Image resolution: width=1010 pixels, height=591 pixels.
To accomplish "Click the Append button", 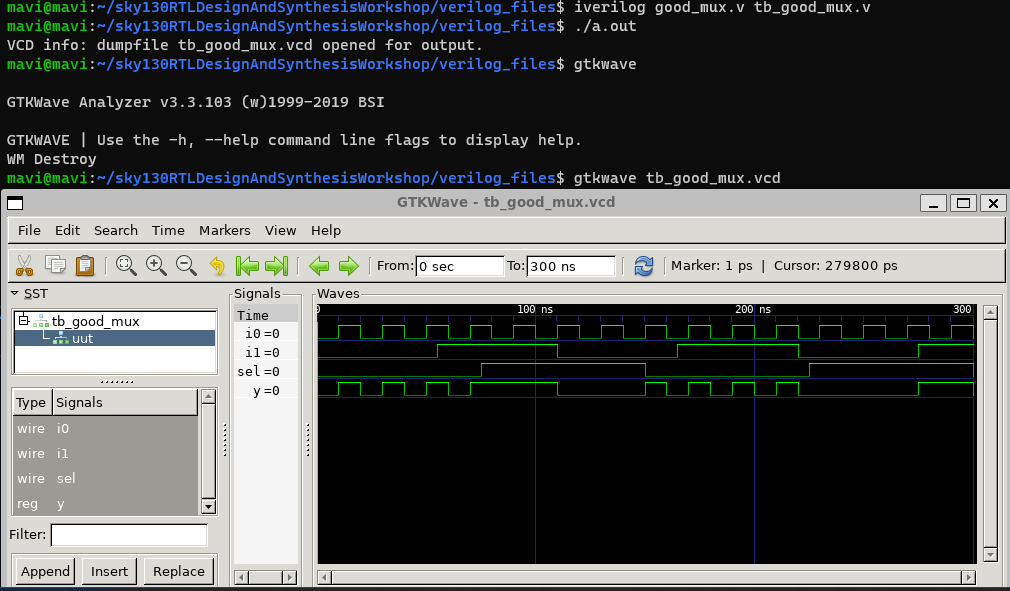I will coord(44,571).
